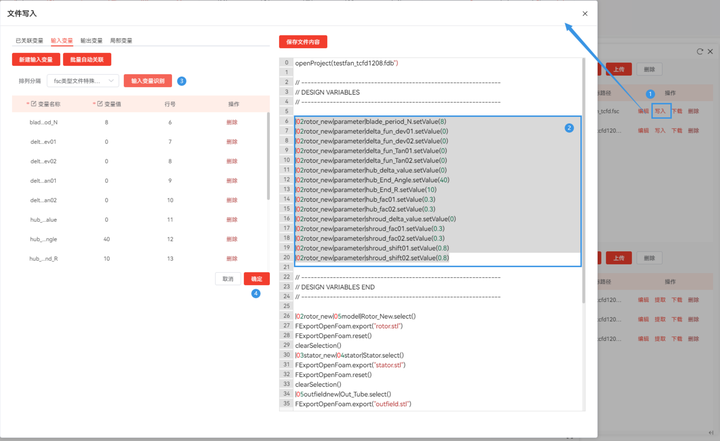
Task: Click value 8 in blad..od_N row
Action: coord(107,123)
